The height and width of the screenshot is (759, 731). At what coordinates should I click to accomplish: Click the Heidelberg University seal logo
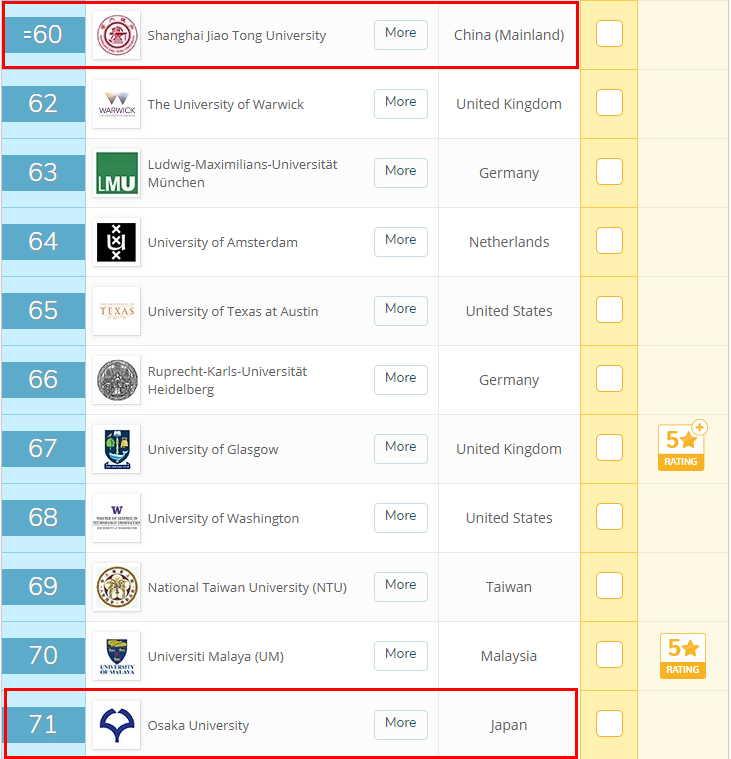point(116,380)
